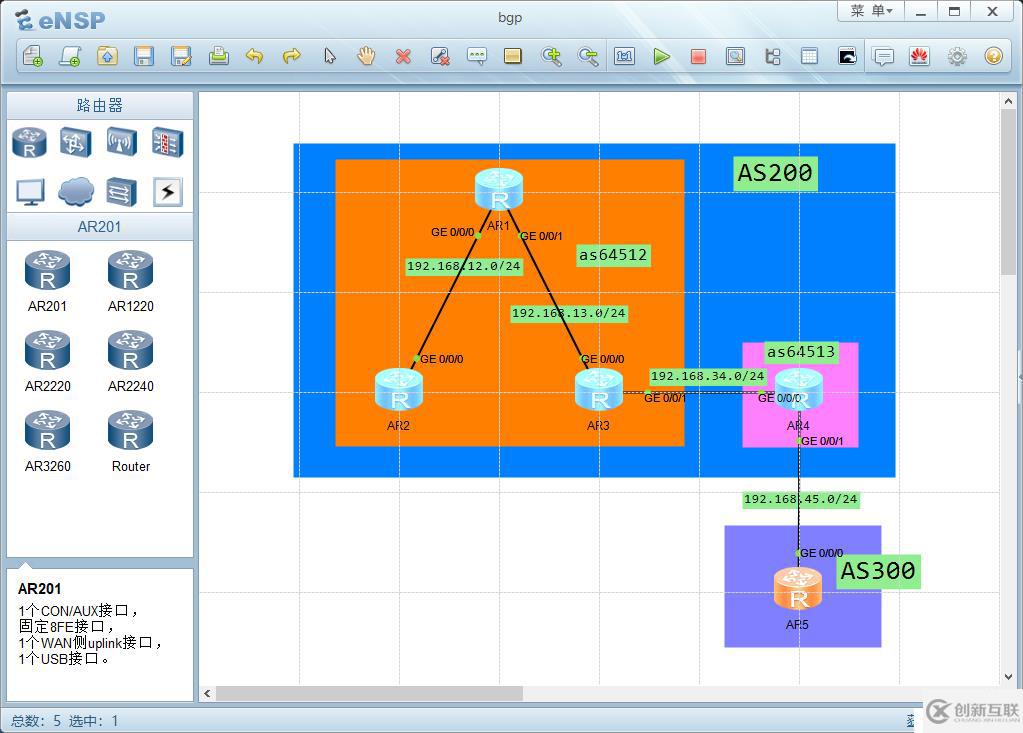Click the Save As toolbar icon

pos(181,57)
